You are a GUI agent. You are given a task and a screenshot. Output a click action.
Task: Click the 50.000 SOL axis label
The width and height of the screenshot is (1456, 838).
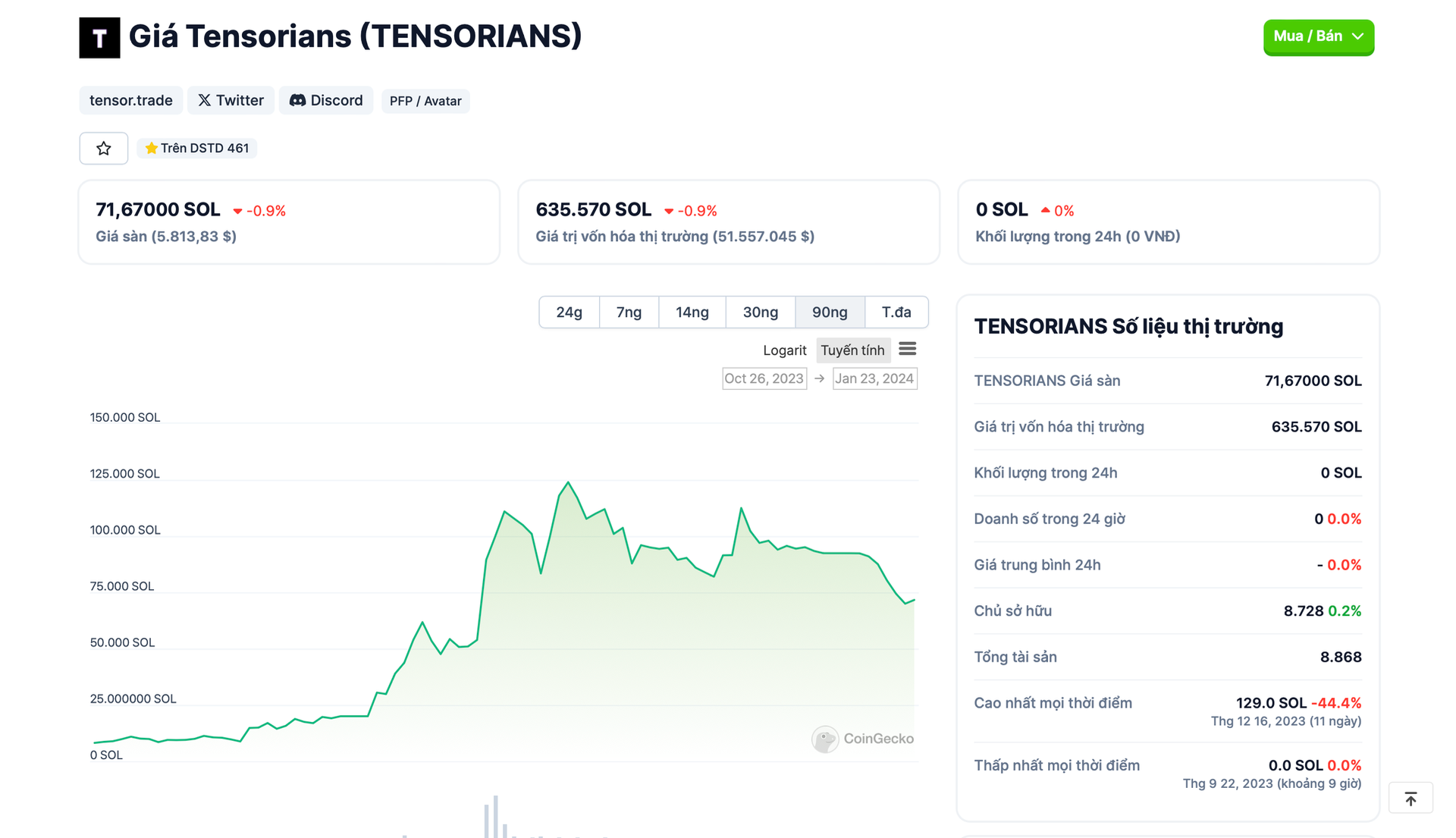pyautogui.click(x=122, y=642)
